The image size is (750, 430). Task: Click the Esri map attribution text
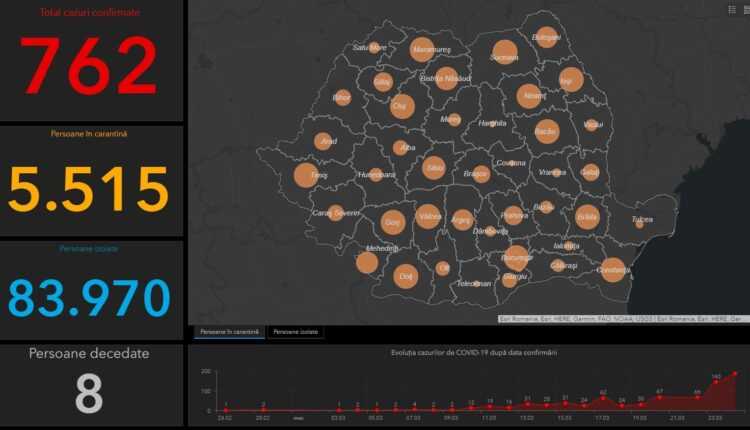[620, 319]
